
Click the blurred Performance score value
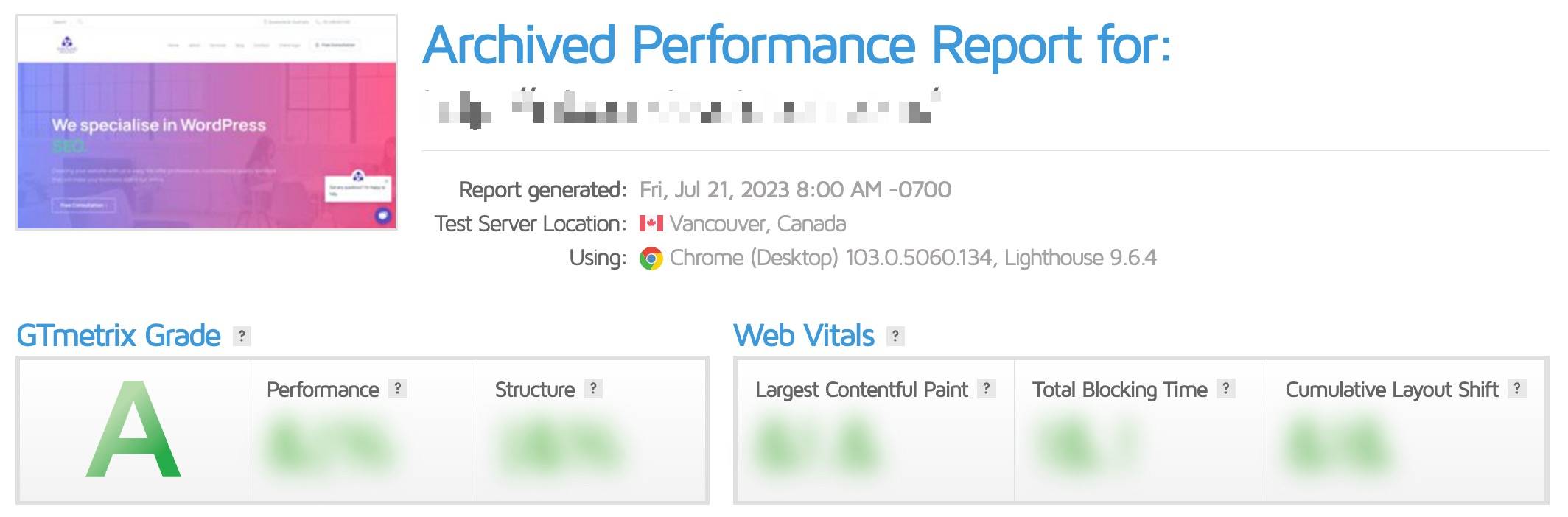[329, 445]
